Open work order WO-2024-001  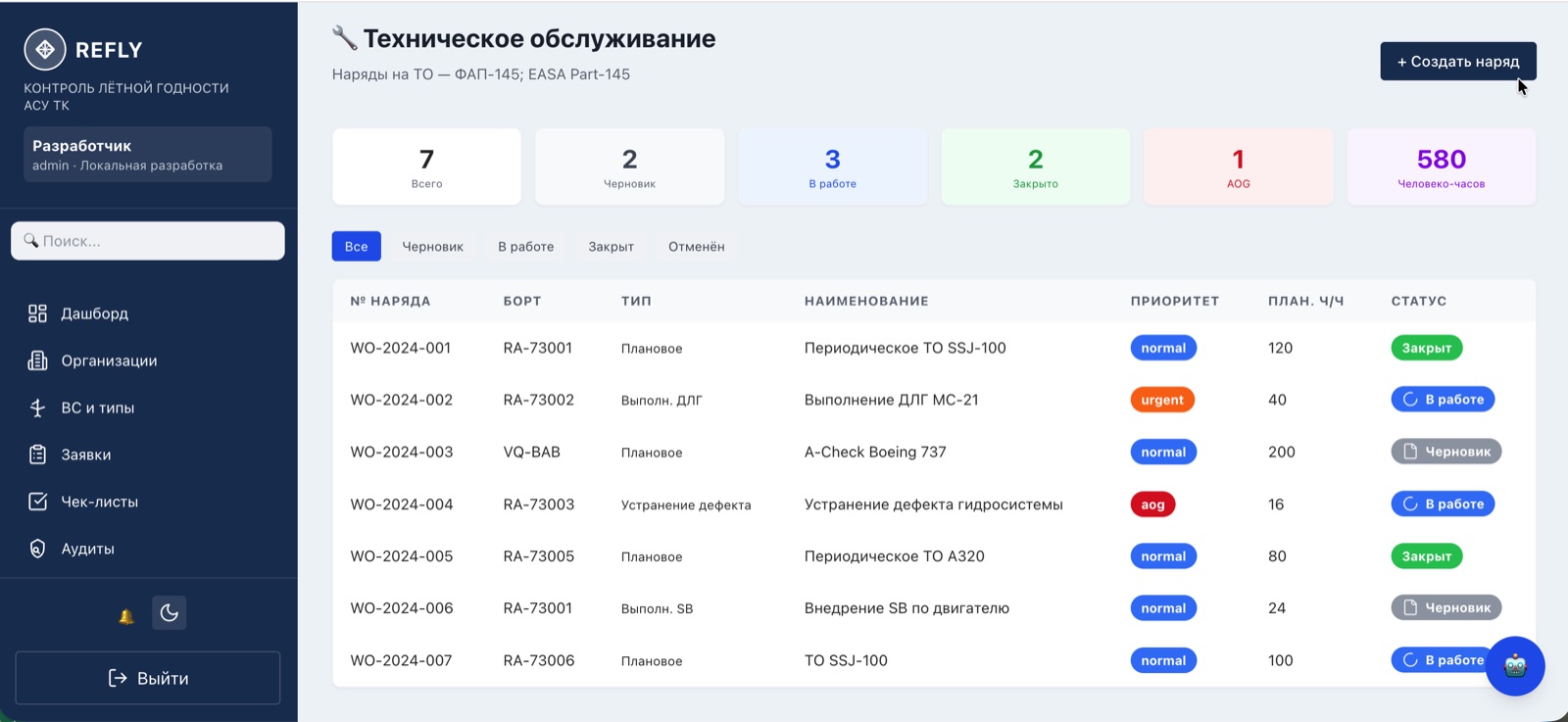[401, 348]
